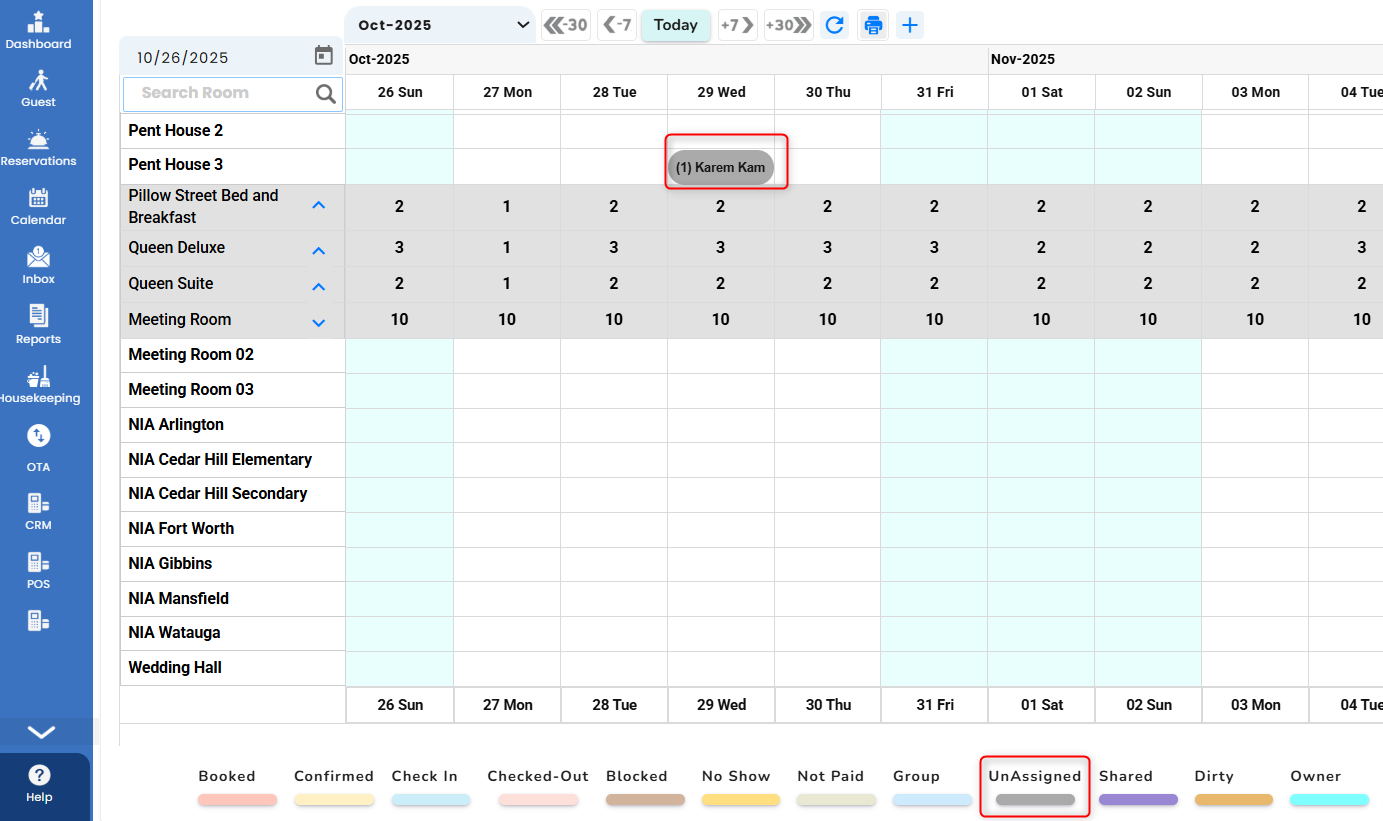
Task: Collapse Pillow Street Bed and Breakfast group
Action: coord(318,206)
